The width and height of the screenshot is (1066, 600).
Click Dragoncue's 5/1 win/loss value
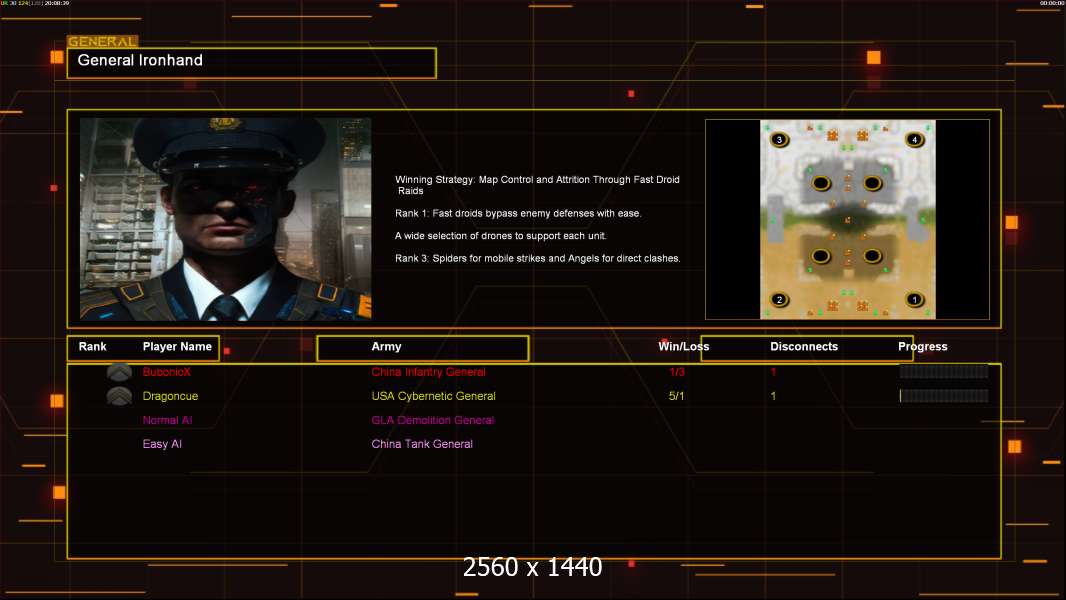(676, 396)
